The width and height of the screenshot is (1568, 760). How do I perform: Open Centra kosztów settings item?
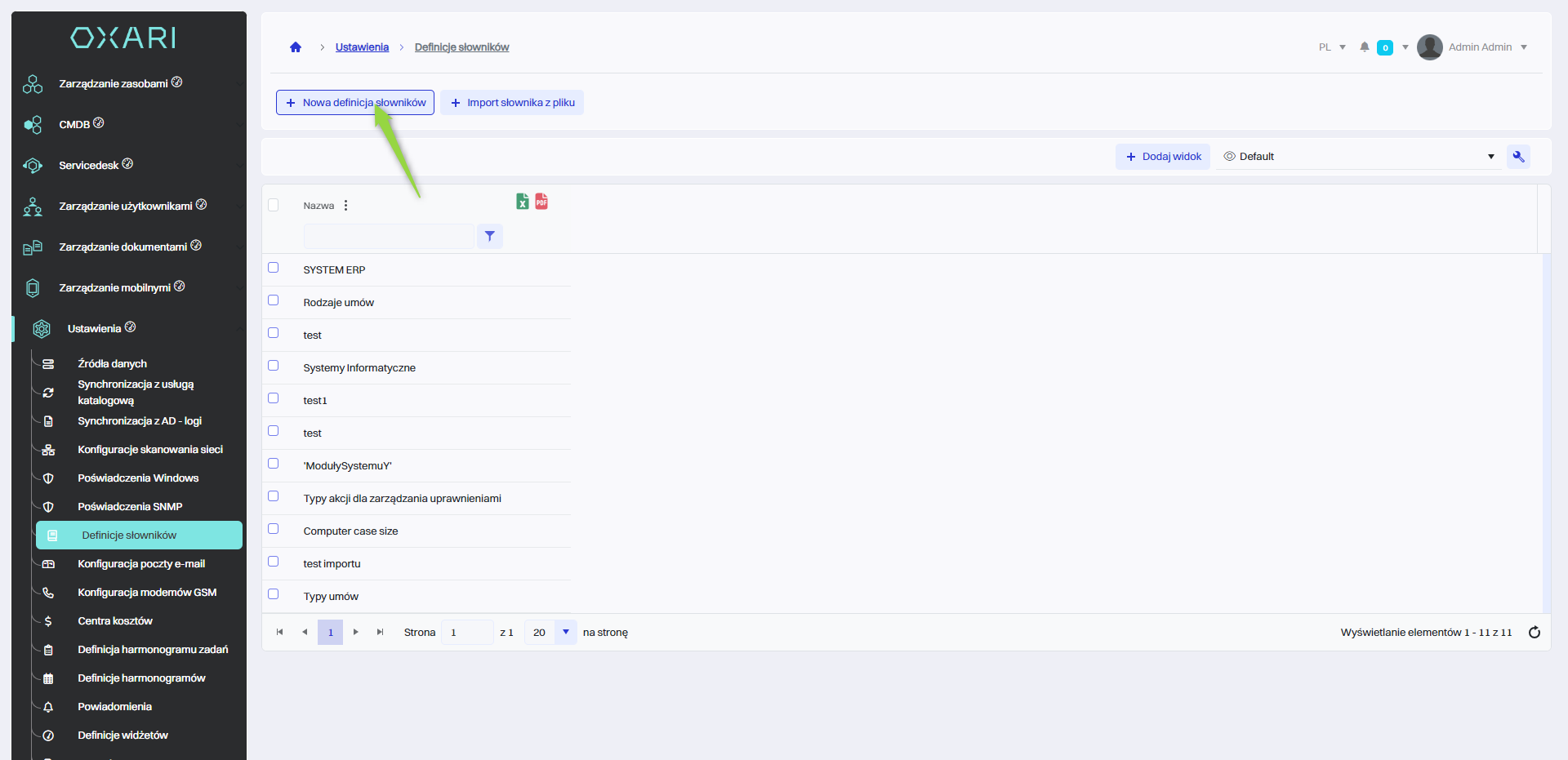(x=115, y=621)
